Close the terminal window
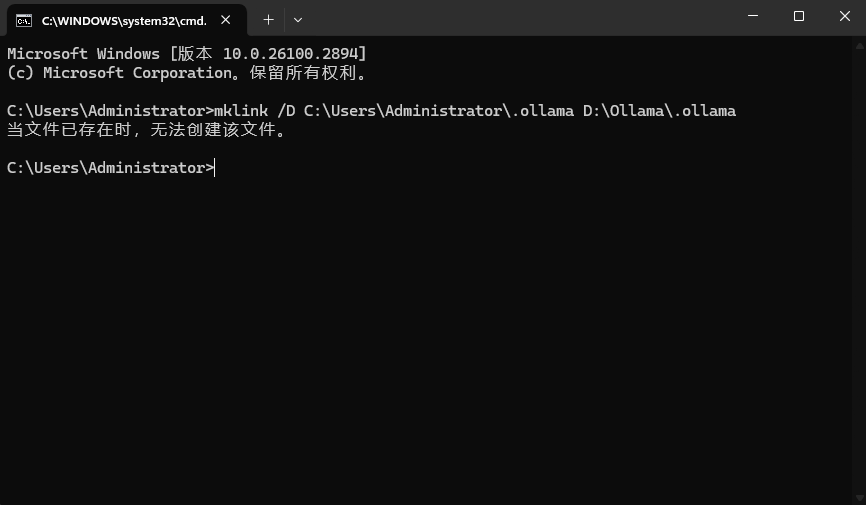This screenshot has height=505, width=866. (x=844, y=16)
